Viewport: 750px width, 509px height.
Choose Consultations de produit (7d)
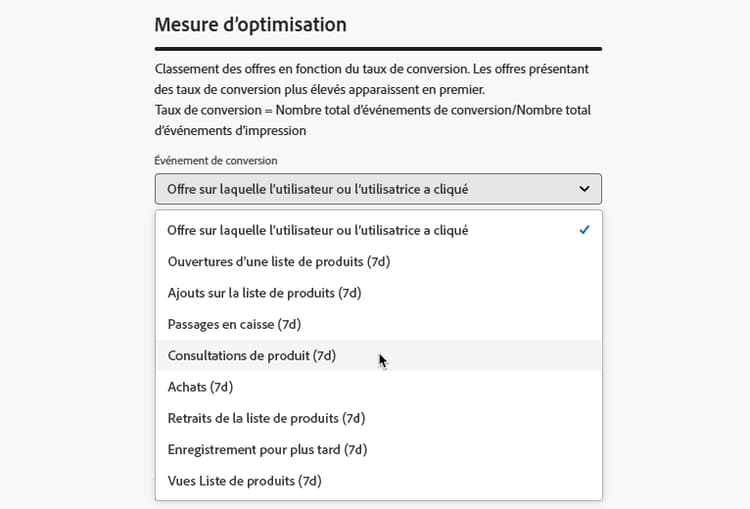click(x=378, y=355)
